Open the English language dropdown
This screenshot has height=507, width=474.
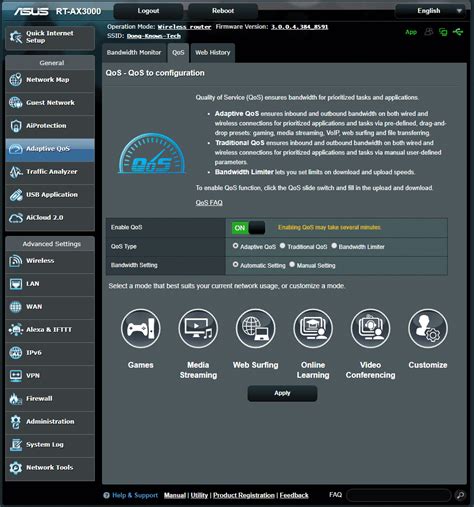tap(430, 11)
